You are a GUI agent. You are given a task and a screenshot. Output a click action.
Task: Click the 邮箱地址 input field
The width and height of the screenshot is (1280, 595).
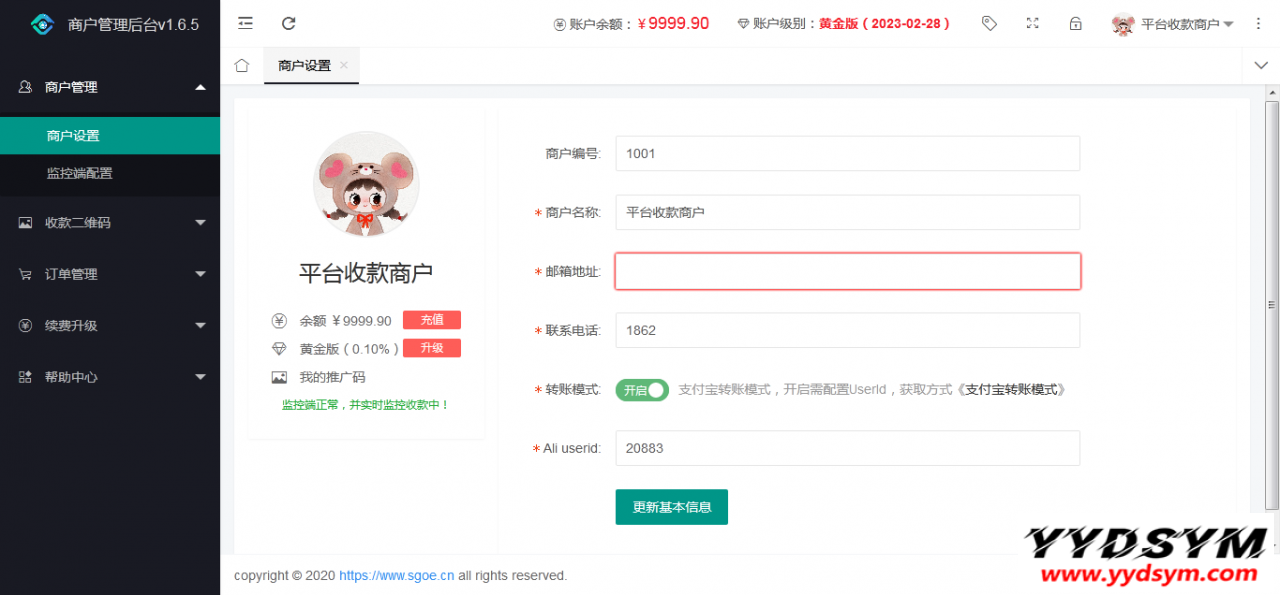pos(847,271)
